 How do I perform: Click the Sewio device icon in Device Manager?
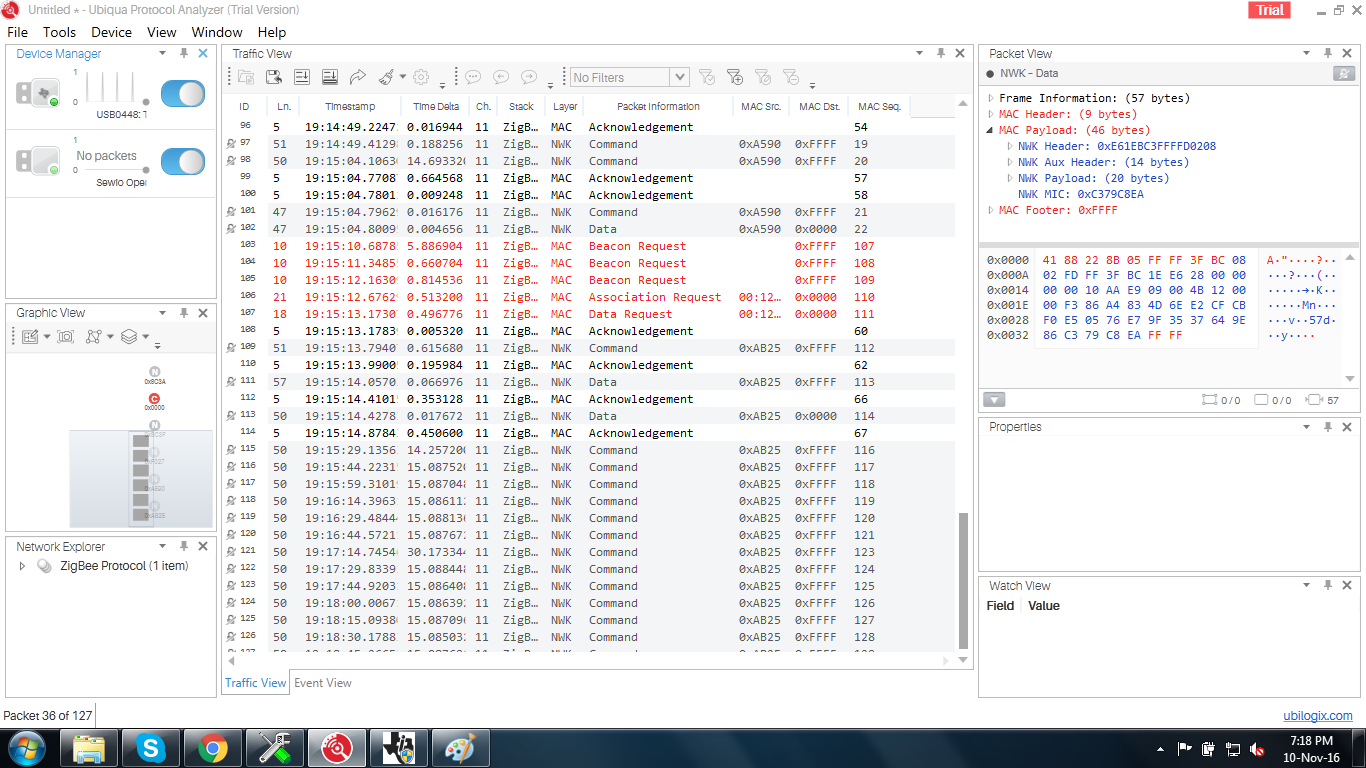click(x=38, y=160)
